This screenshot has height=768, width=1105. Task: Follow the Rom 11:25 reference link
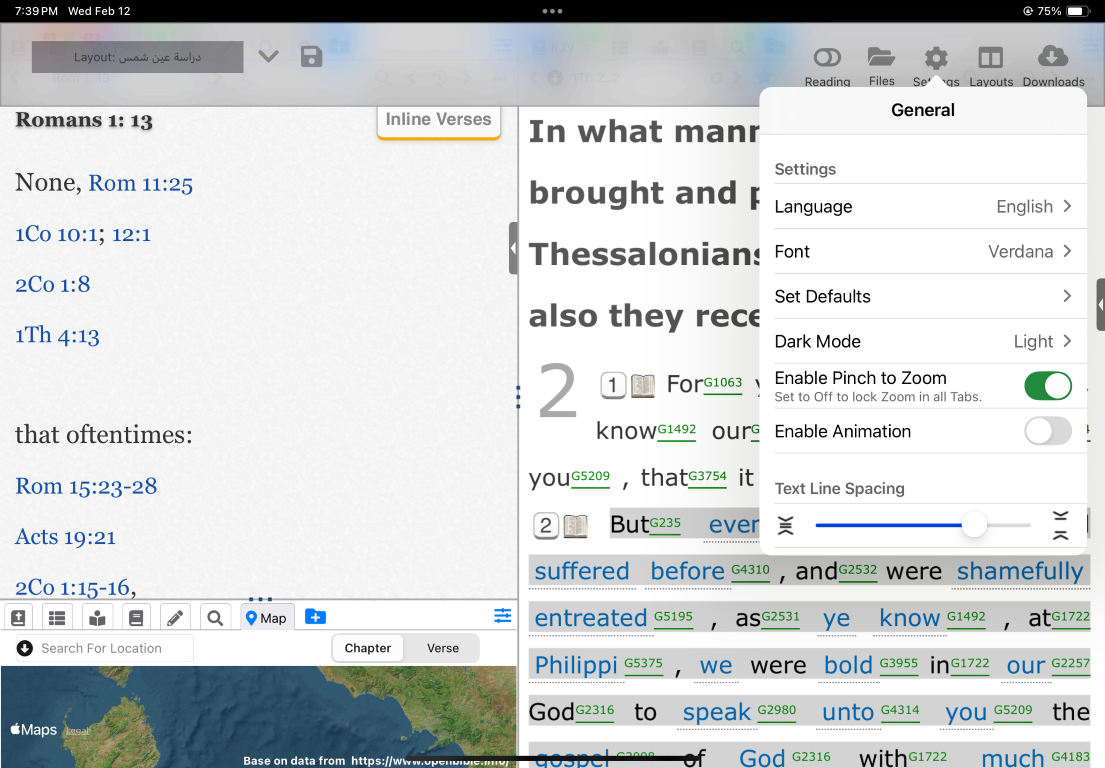[x=140, y=183]
